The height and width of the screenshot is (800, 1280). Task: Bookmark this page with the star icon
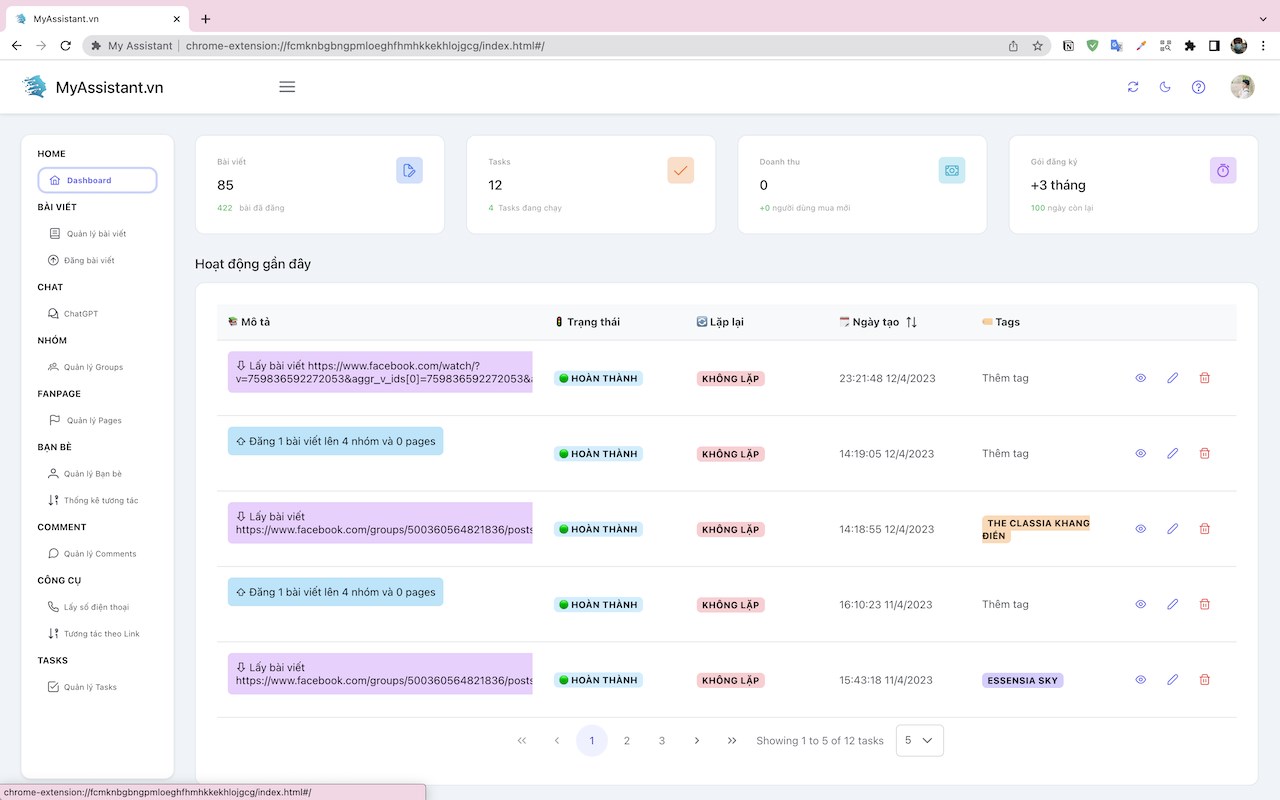pos(1038,46)
